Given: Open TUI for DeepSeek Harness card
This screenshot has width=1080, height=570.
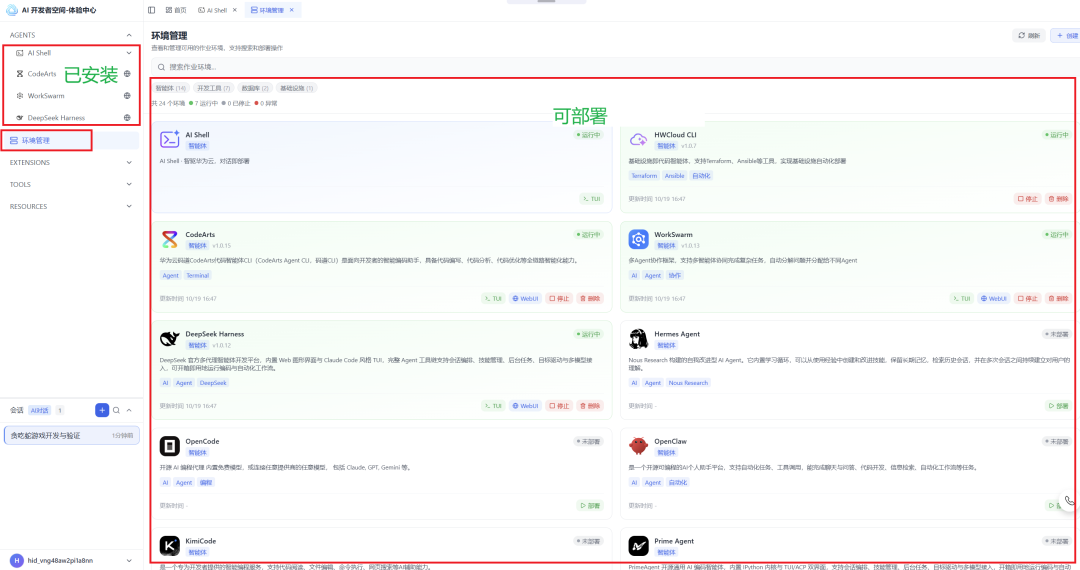Looking at the screenshot, I should (x=492, y=406).
